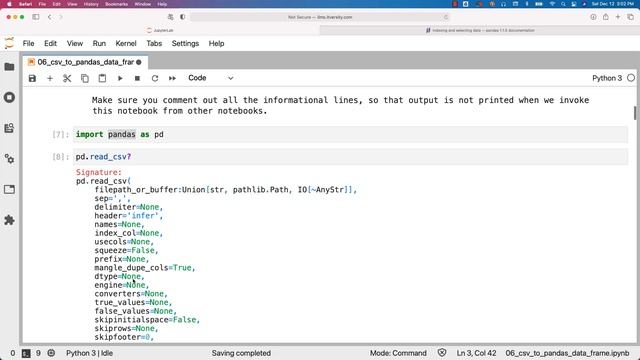Open the Edit menu in JupyterLab

51,43
